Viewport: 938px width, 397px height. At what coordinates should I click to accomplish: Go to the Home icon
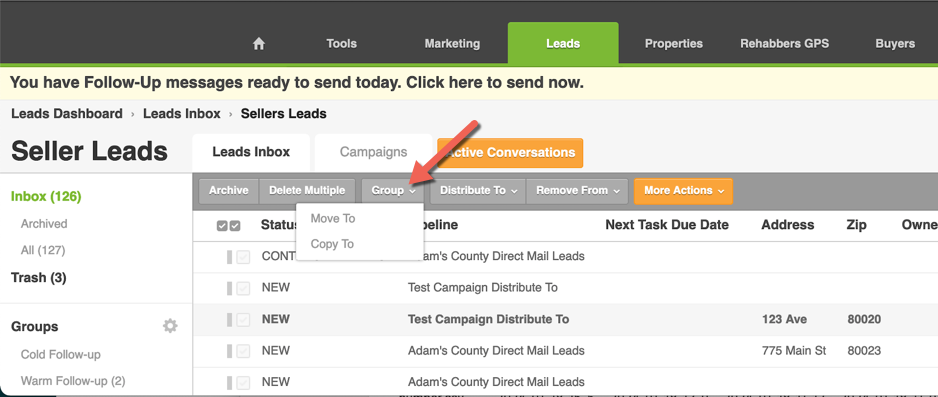click(x=258, y=44)
